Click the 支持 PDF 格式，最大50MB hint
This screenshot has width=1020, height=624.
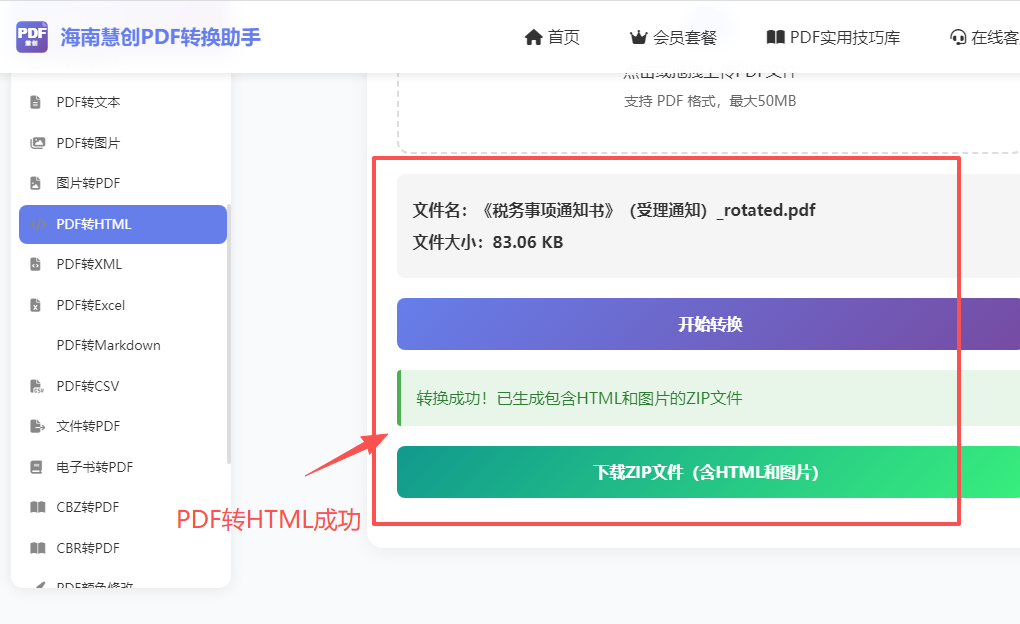[710, 101]
